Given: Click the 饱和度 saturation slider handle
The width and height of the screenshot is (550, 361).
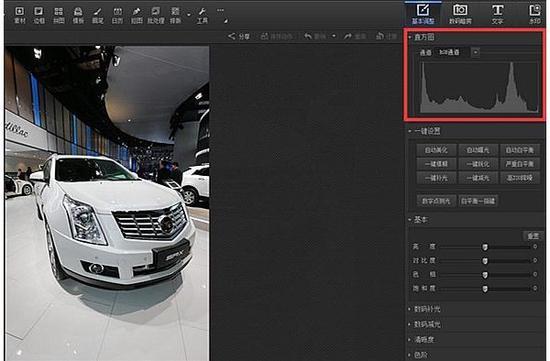Looking at the screenshot, I should point(485,289).
